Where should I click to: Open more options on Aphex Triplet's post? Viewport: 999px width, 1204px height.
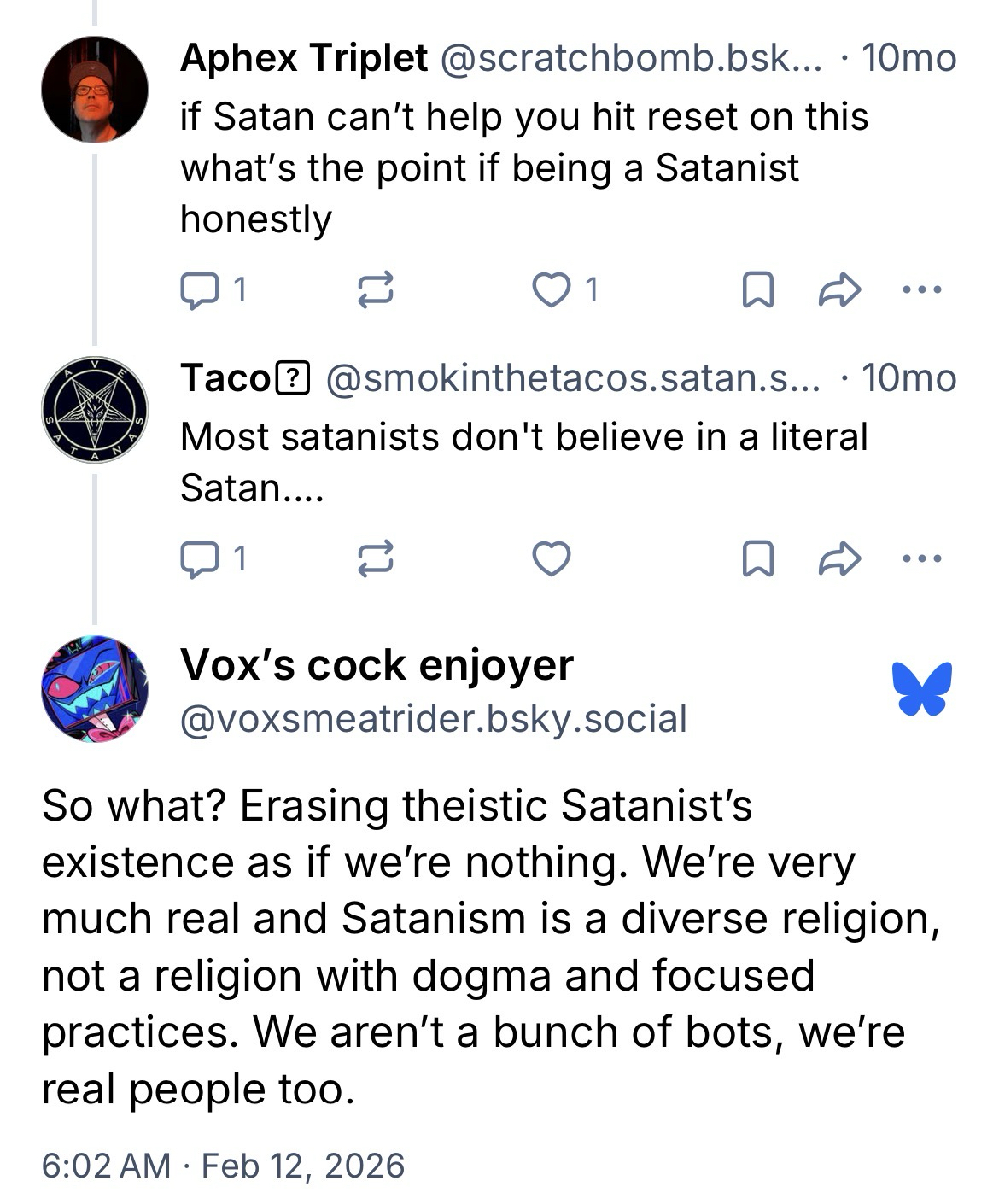(x=921, y=290)
